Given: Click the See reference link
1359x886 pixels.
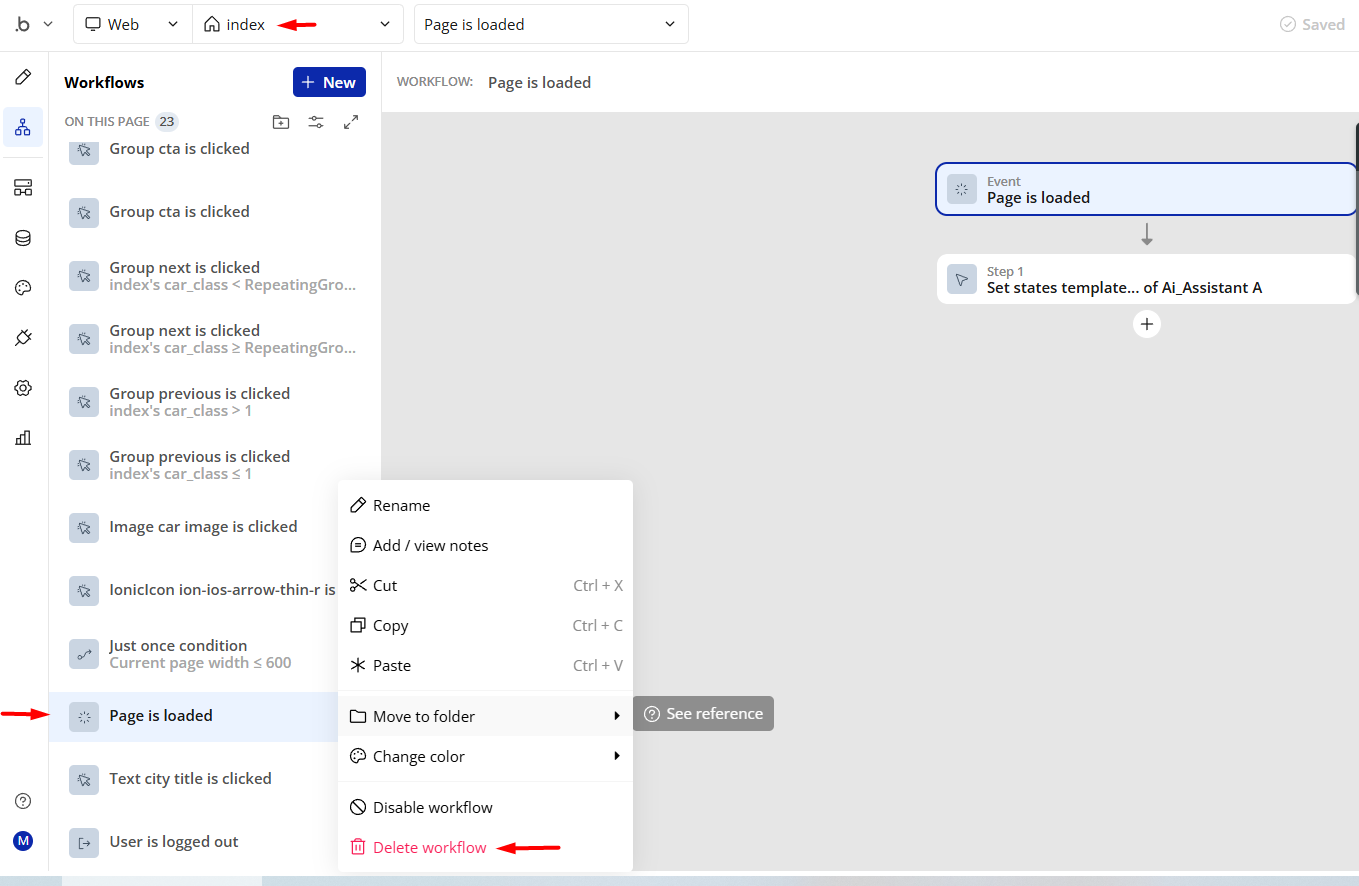Looking at the screenshot, I should point(704,713).
